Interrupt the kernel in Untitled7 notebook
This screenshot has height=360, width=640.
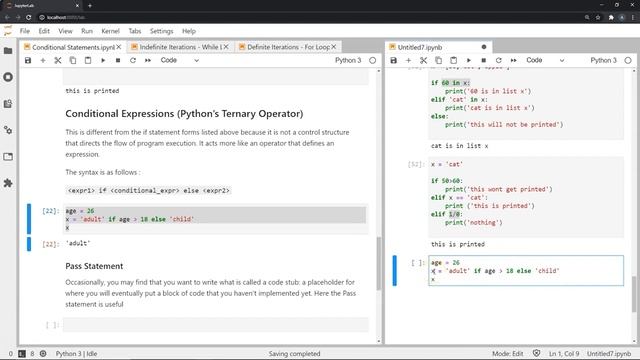[484, 60]
